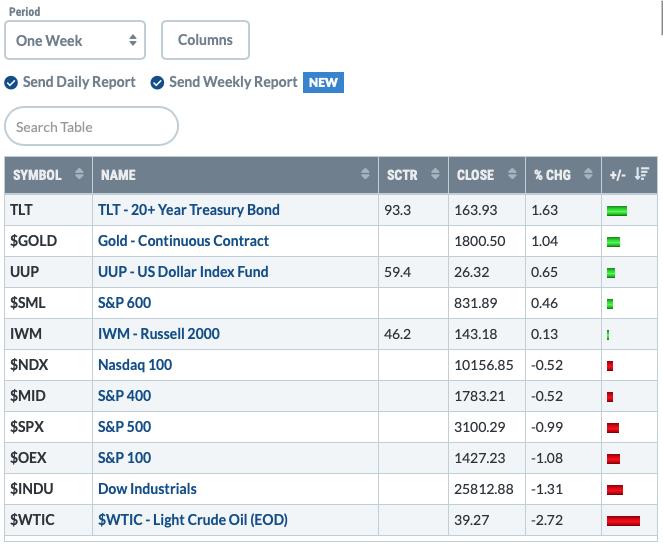Viewport: 663px width, 548px height.
Task: Click the Columns button
Action: pyautogui.click(x=205, y=40)
